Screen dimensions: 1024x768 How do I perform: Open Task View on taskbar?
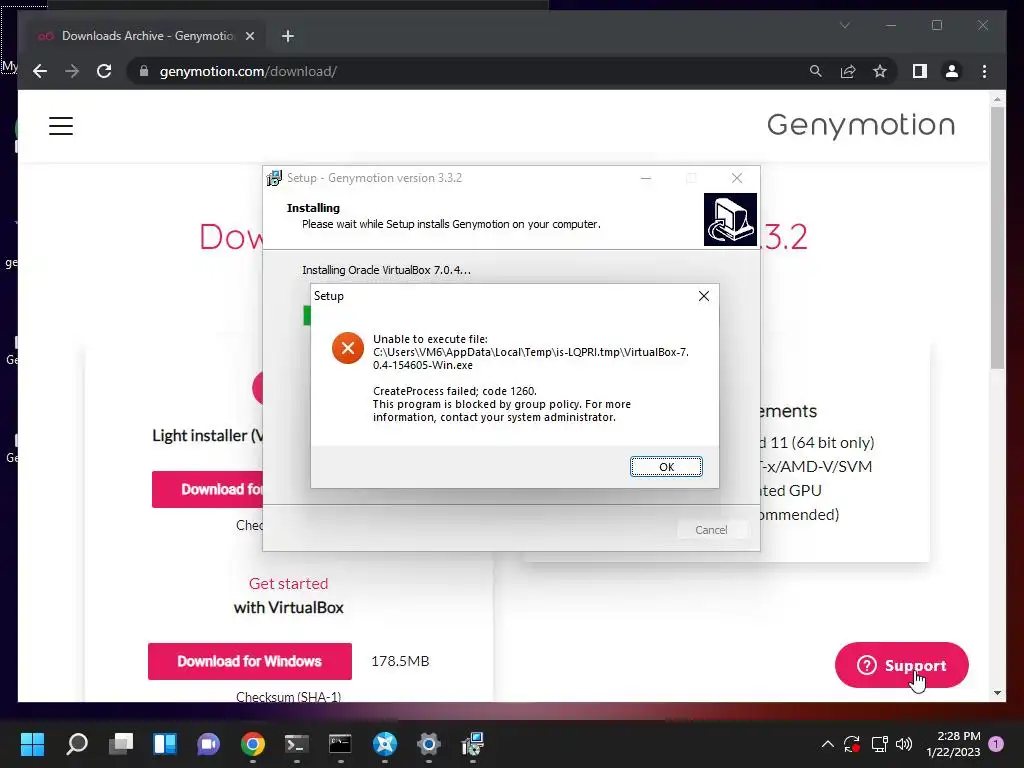coord(121,744)
